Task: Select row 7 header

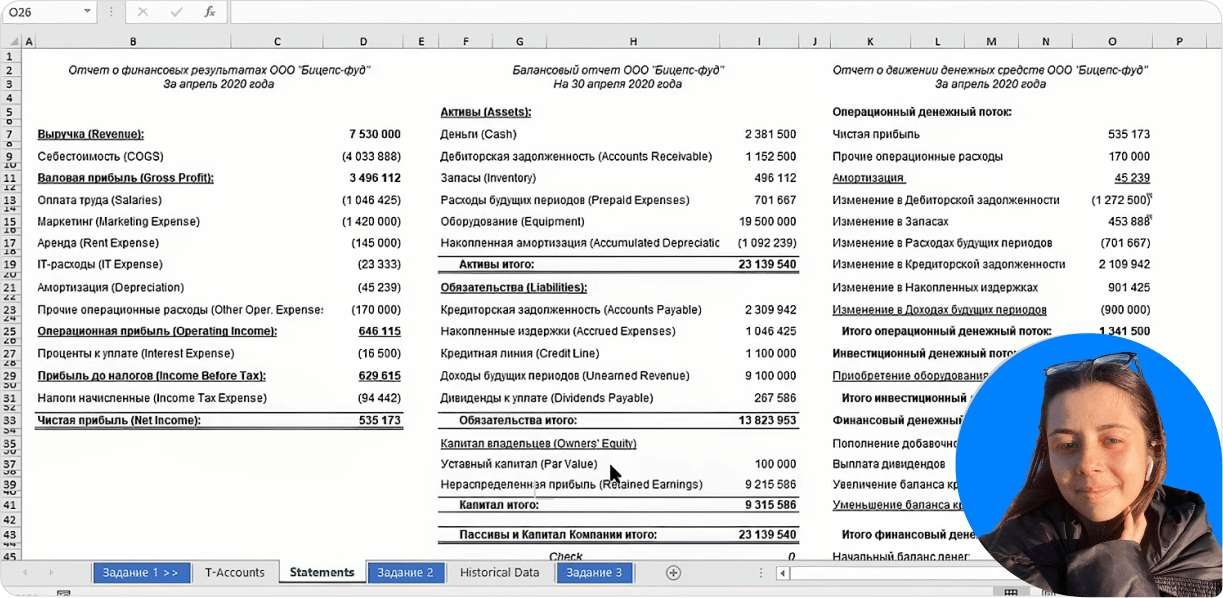Action: point(10,135)
